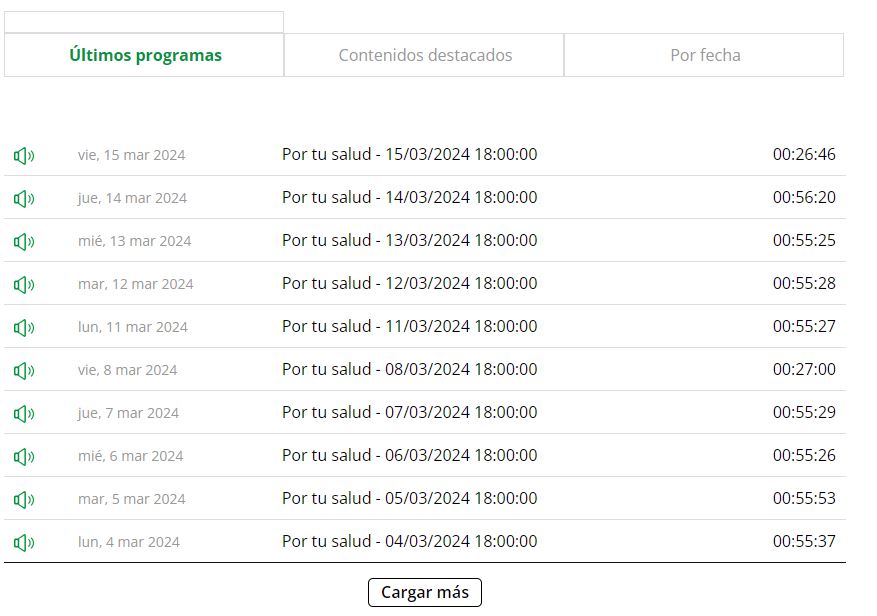Click the speaker icon beside 6 mar 2024
The height and width of the screenshot is (616, 877).
pos(24,456)
